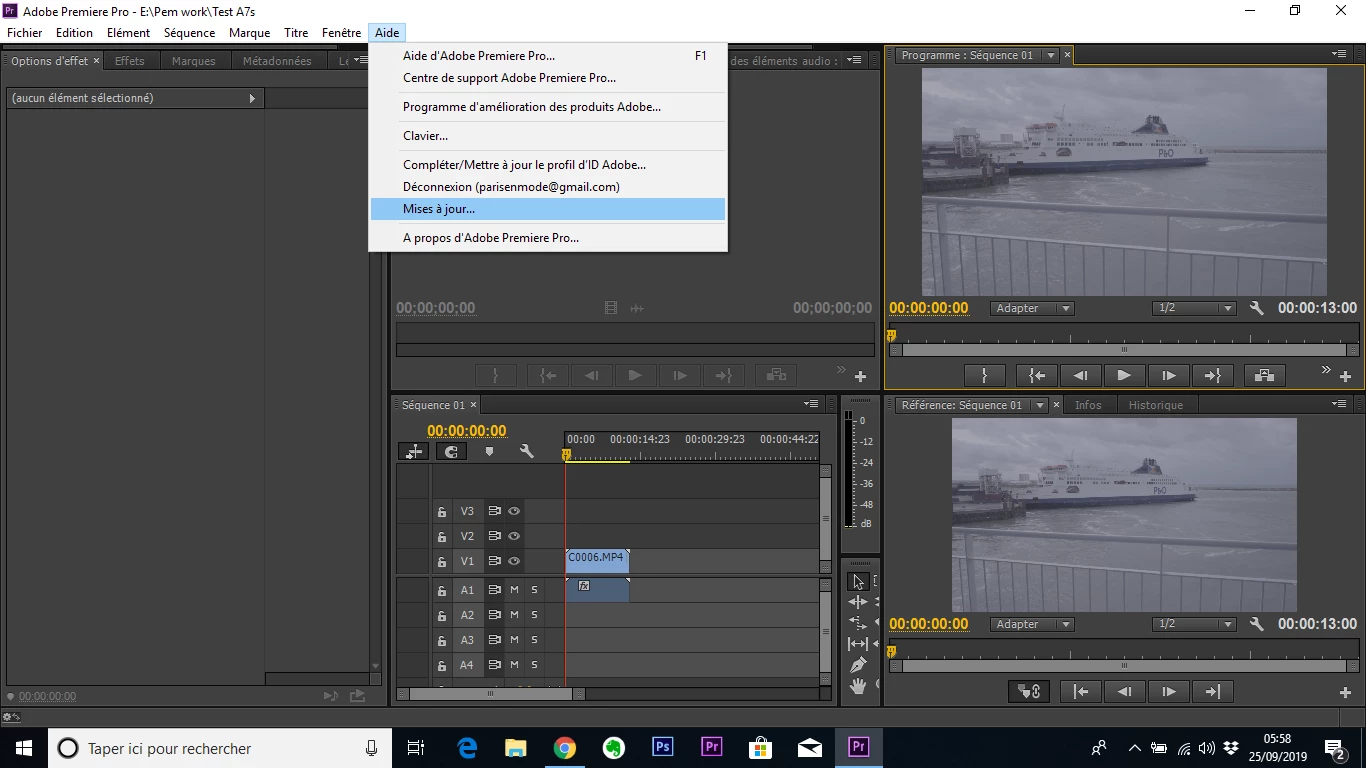Switch to the Métadonnées tab
Viewport: 1366px width, 768px height.
pos(277,61)
